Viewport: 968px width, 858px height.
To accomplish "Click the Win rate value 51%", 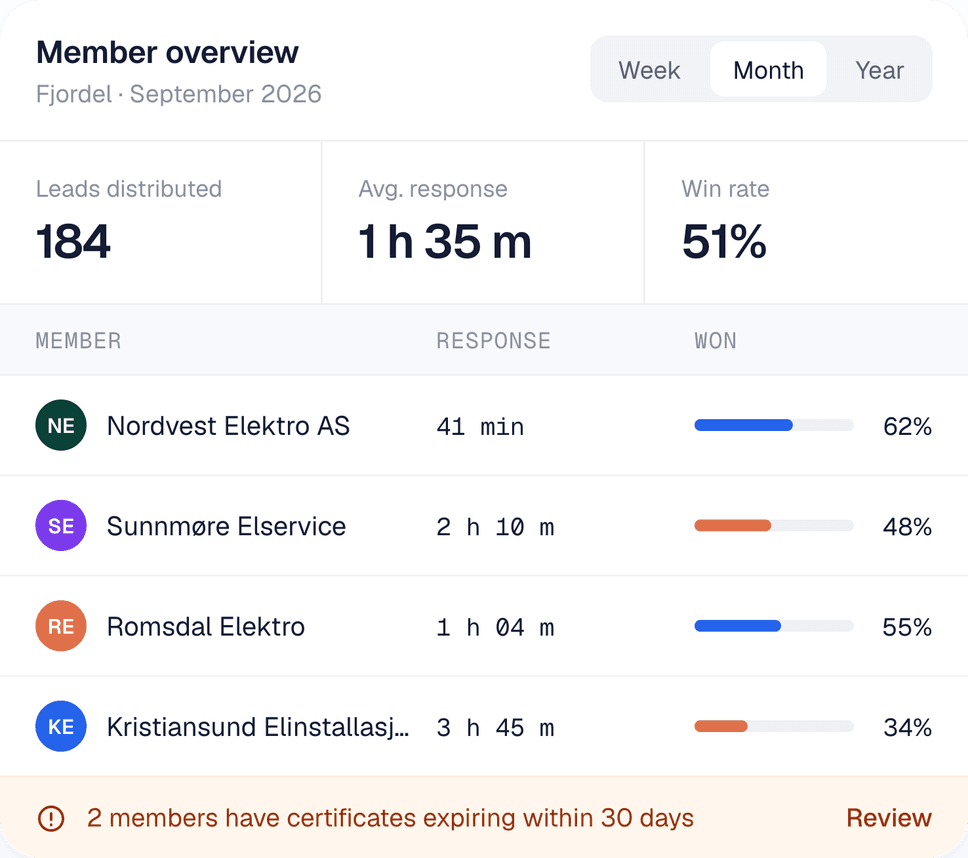I will point(724,241).
